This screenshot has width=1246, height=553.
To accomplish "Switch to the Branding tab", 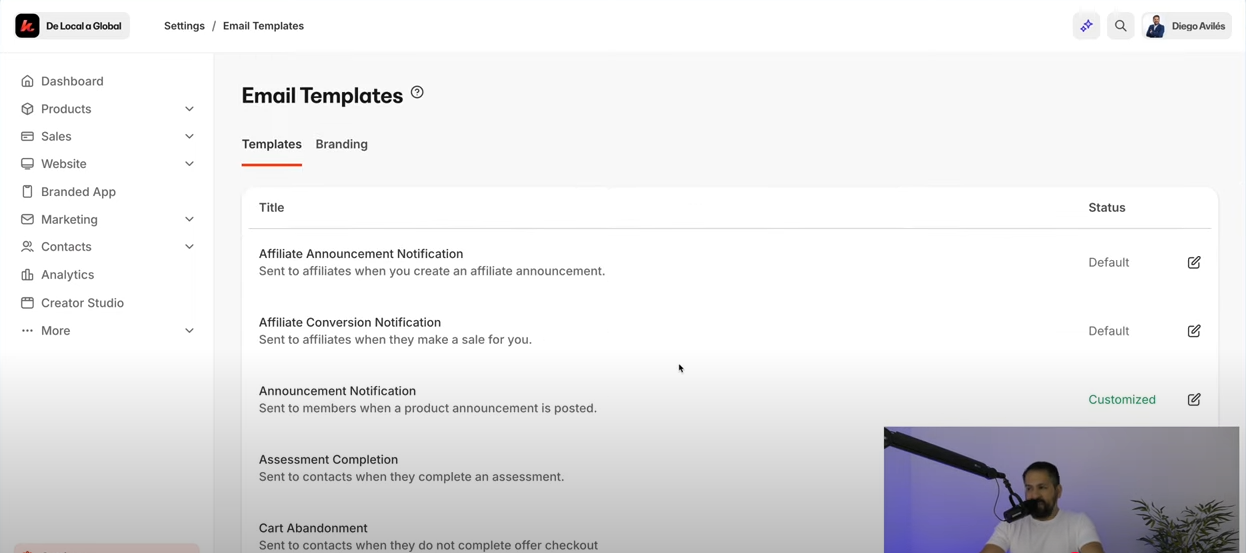I will click(x=342, y=144).
